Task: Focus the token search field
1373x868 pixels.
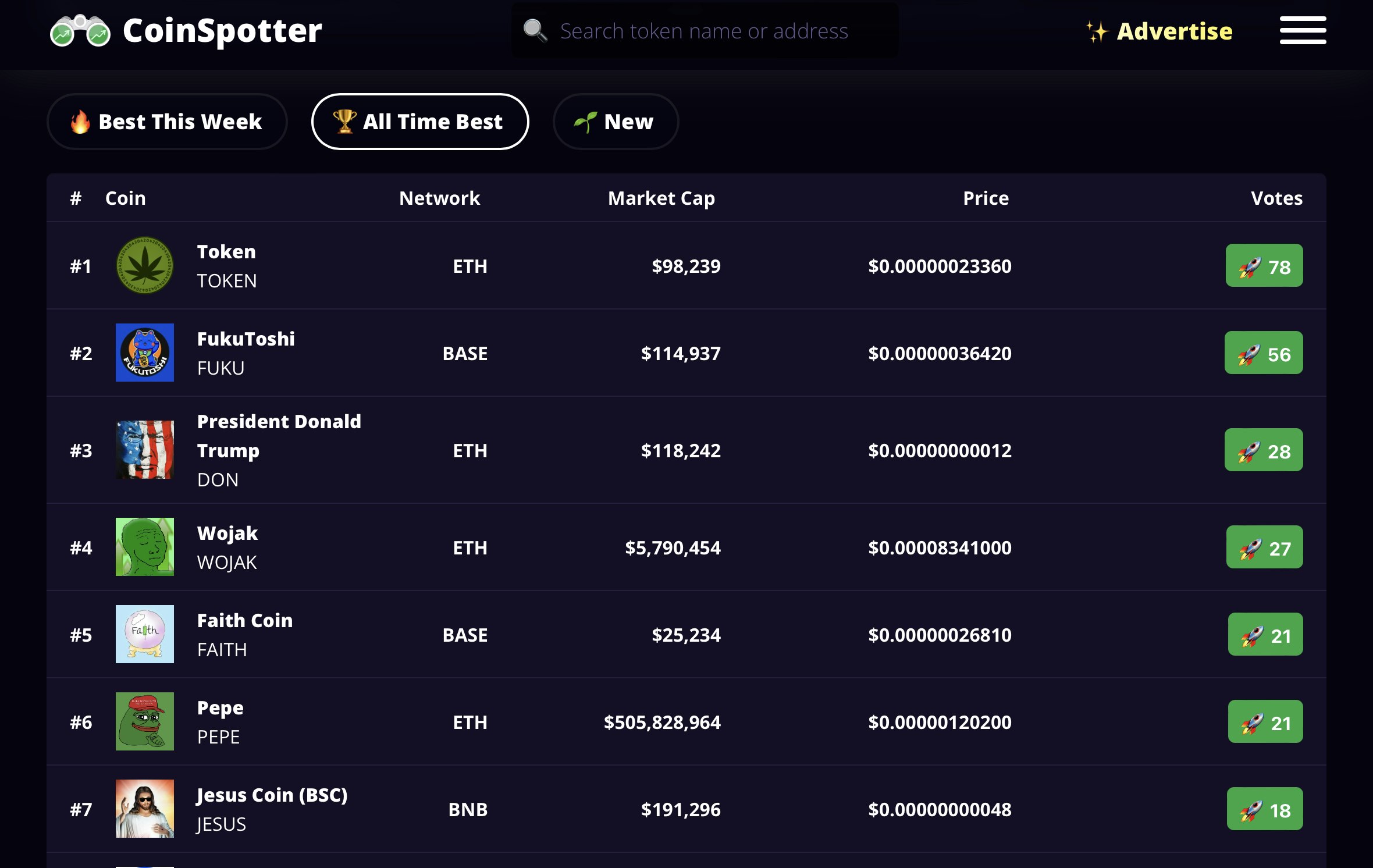Action: pos(705,31)
